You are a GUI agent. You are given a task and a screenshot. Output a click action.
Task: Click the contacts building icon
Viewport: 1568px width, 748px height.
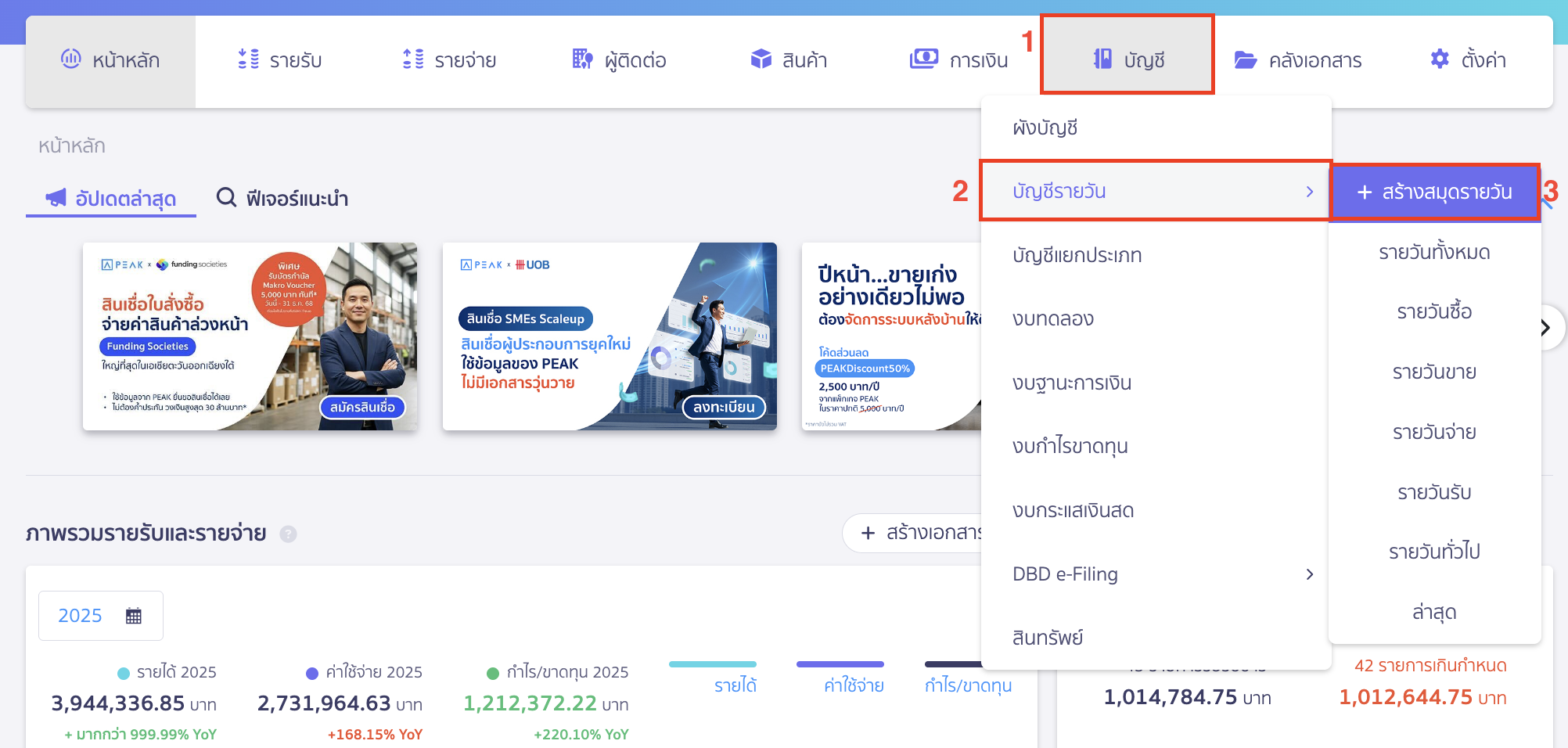coord(582,59)
